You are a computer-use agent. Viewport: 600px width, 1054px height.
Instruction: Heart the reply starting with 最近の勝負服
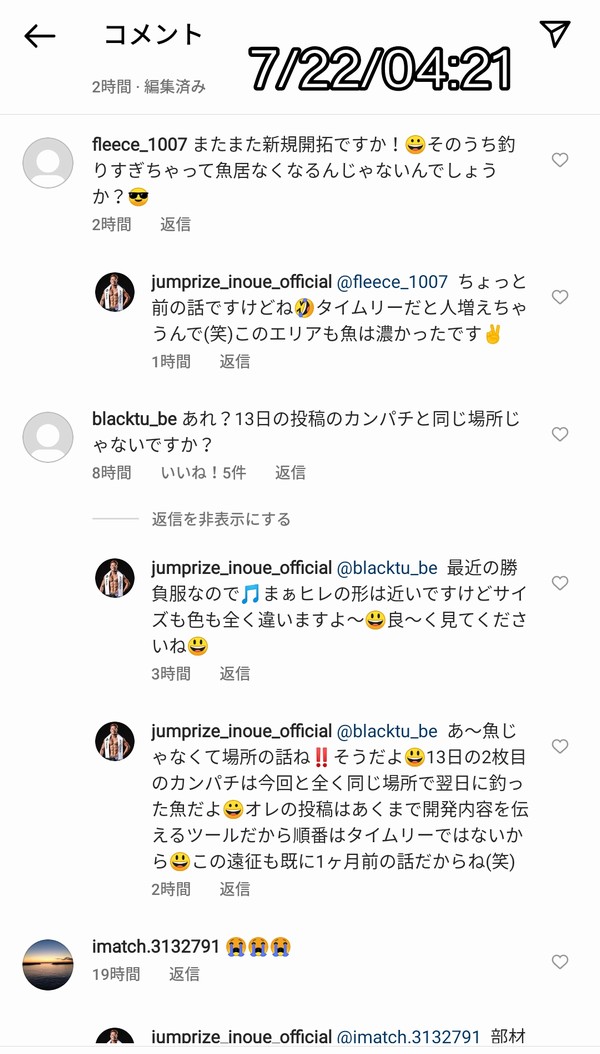coord(560,583)
